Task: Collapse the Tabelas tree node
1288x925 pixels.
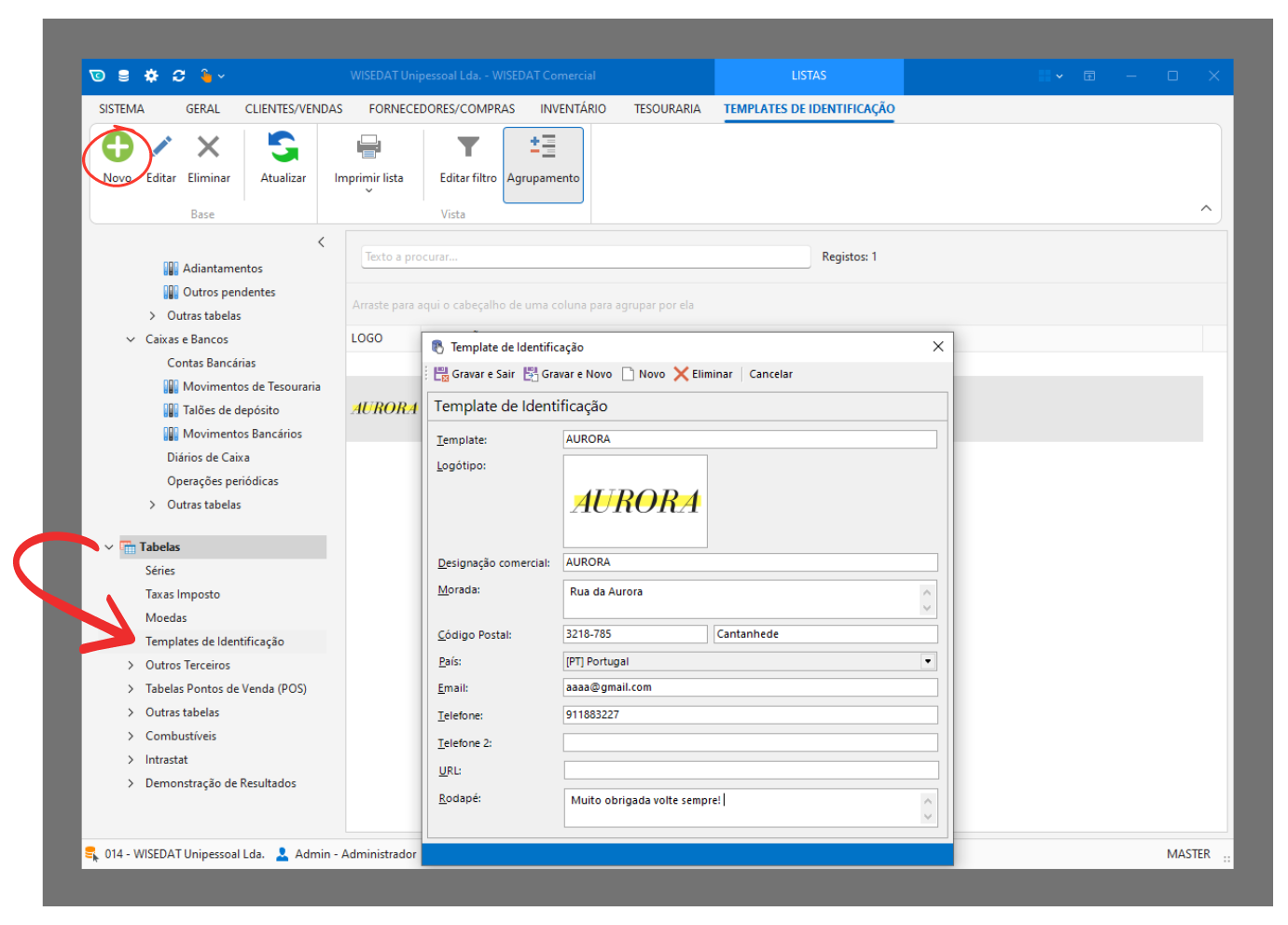Action: (x=109, y=547)
